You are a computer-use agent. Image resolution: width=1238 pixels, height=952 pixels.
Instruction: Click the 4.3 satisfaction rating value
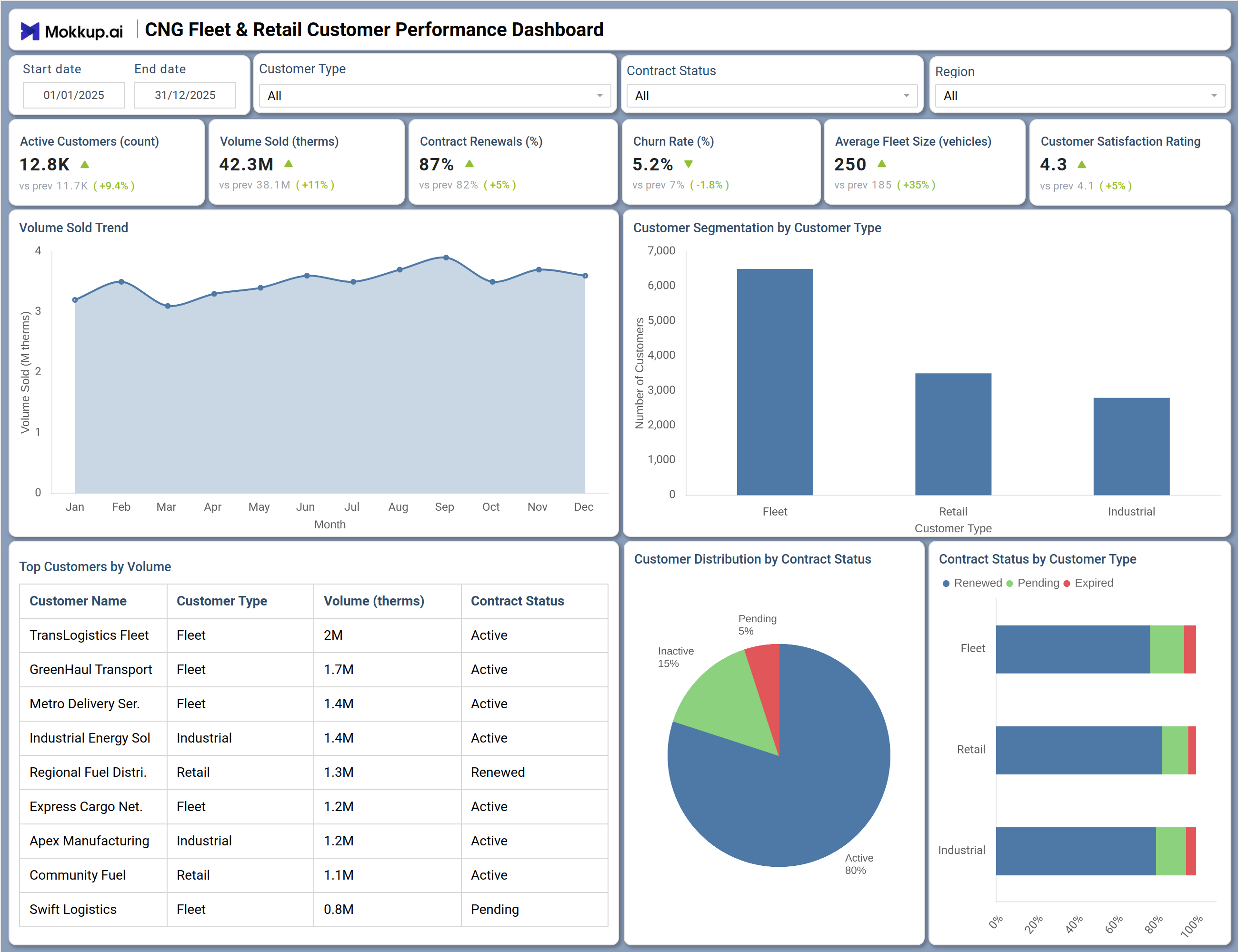point(1053,164)
